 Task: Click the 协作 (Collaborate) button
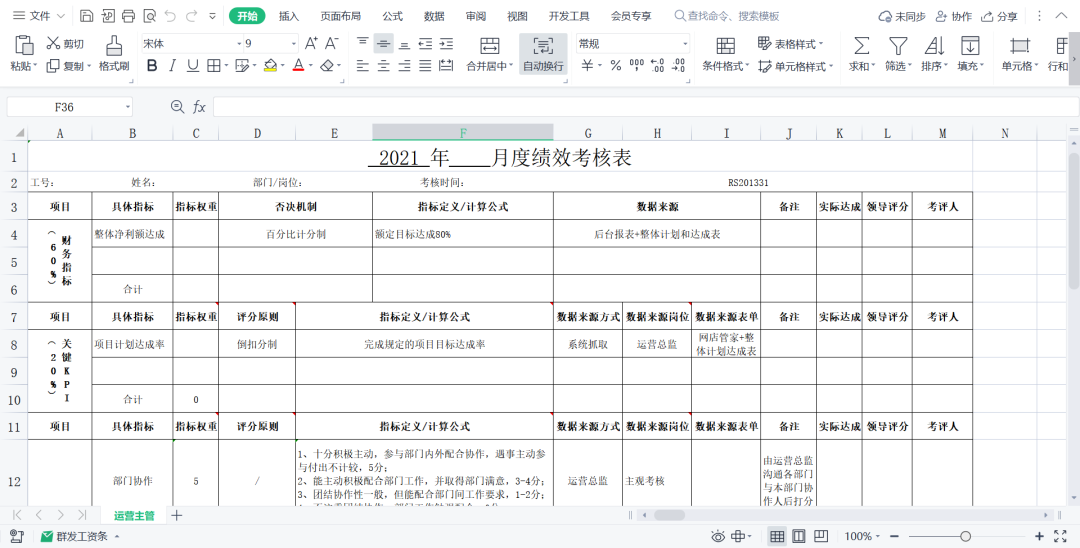[x=953, y=16]
